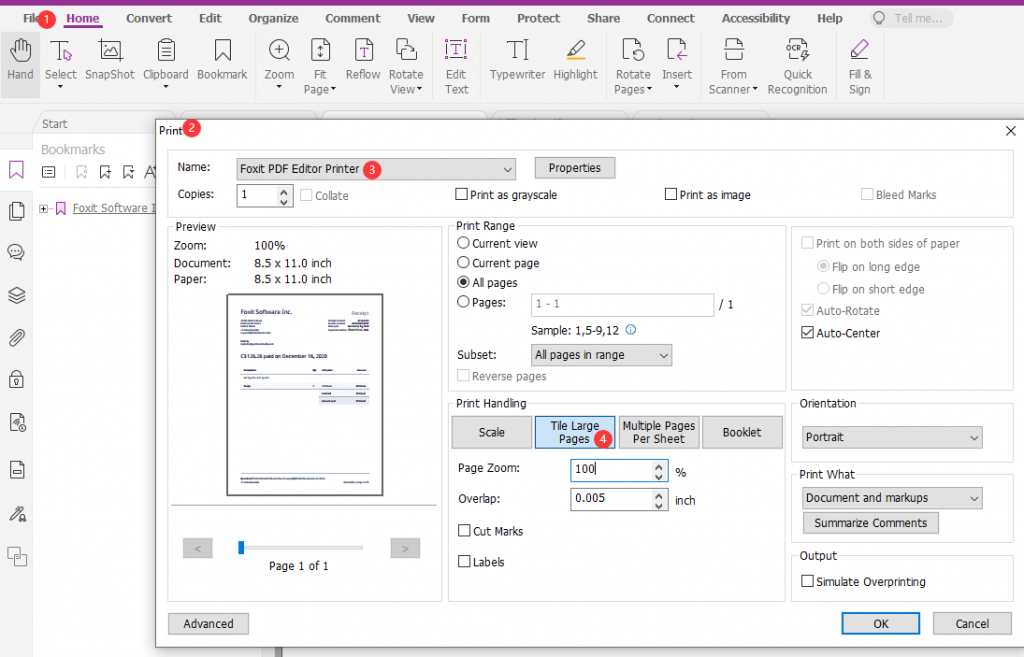Open Attachments panel paperclip icon
This screenshot has height=657, width=1024.
point(16,338)
